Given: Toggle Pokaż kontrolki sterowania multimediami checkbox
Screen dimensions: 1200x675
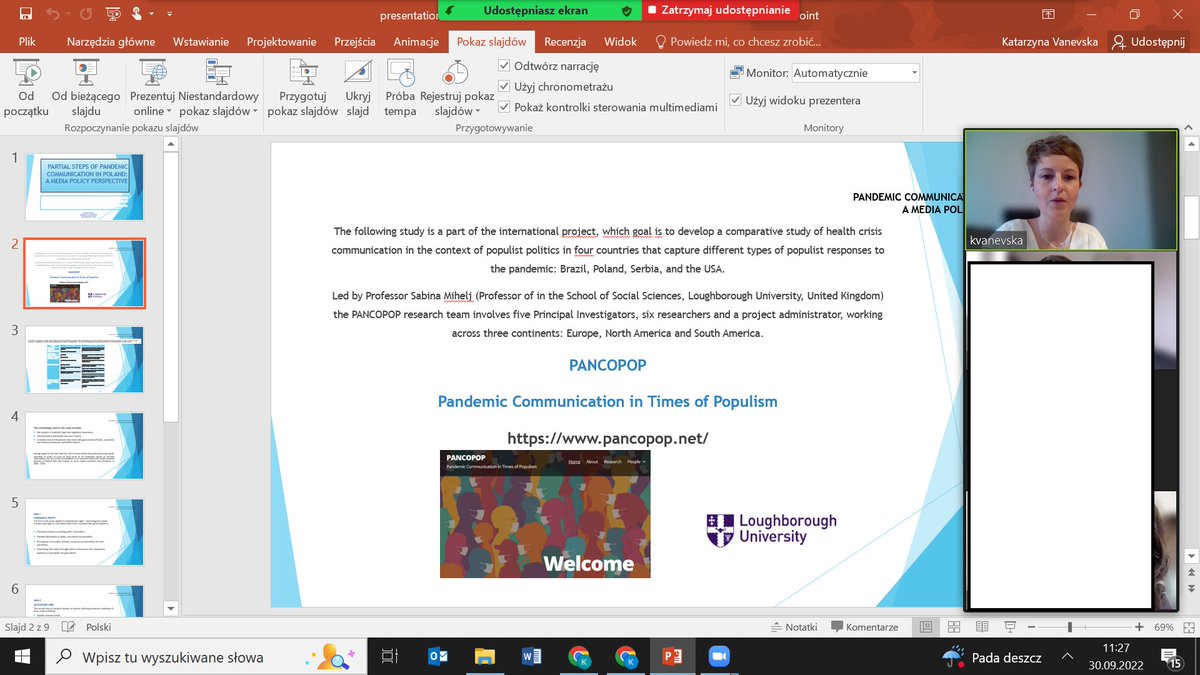Looking at the screenshot, I should tap(504, 107).
